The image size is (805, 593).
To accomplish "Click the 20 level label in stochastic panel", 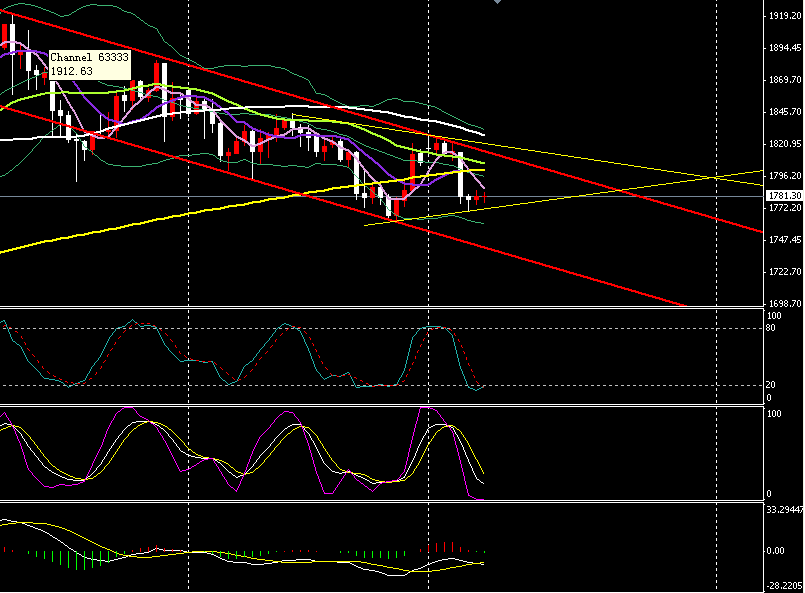I will (771, 385).
